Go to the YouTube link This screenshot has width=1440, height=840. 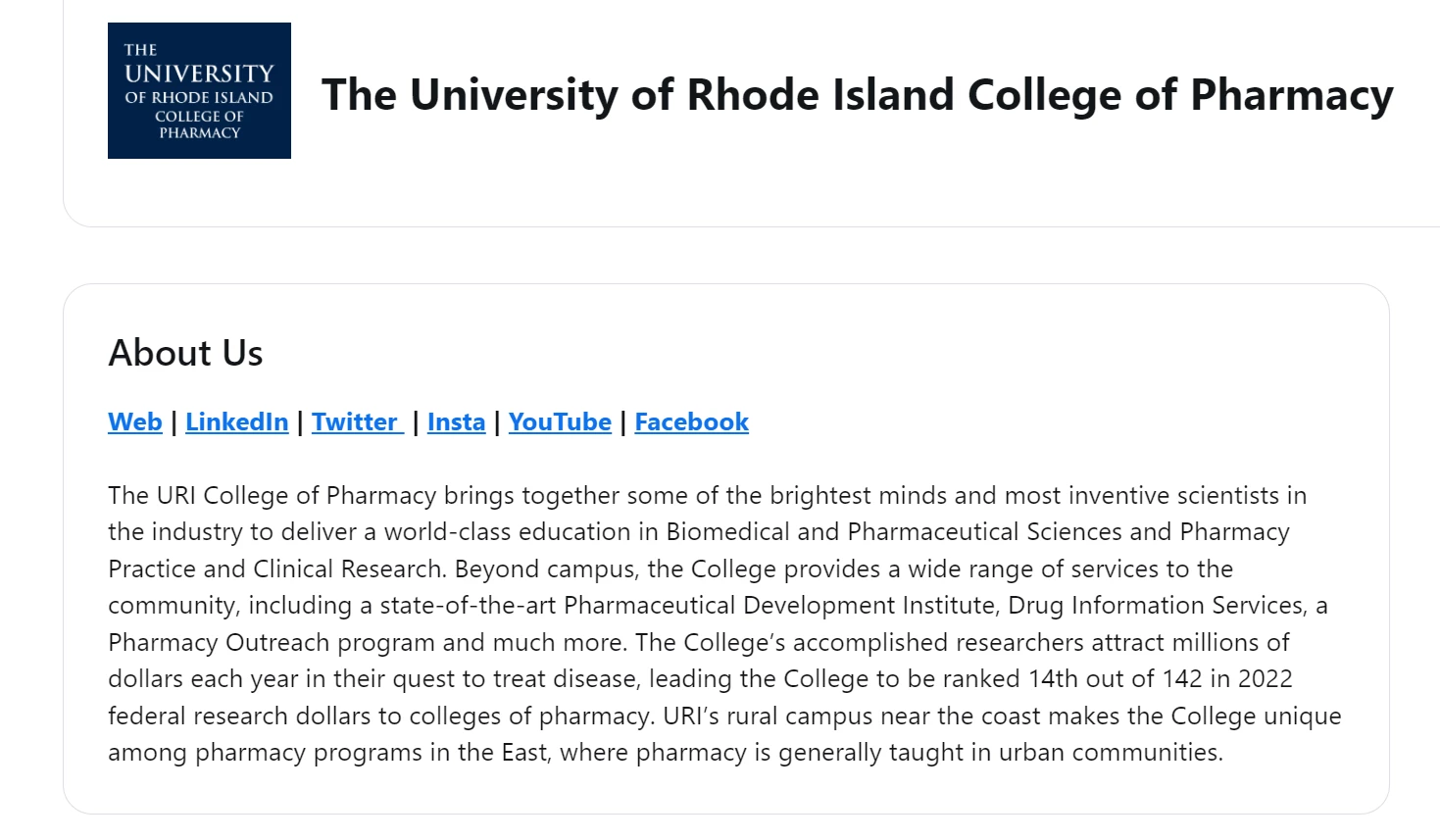pos(560,421)
